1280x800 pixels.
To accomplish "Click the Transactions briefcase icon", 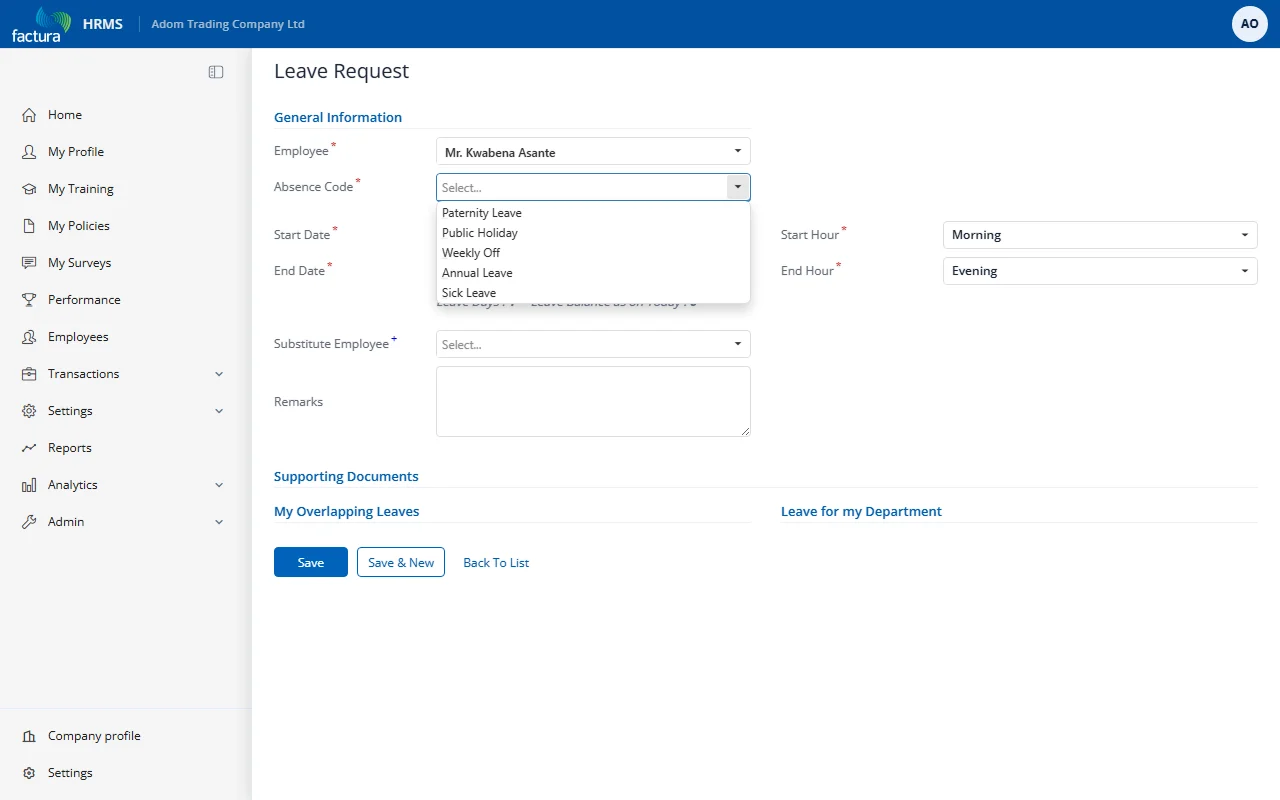I will tap(29, 374).
